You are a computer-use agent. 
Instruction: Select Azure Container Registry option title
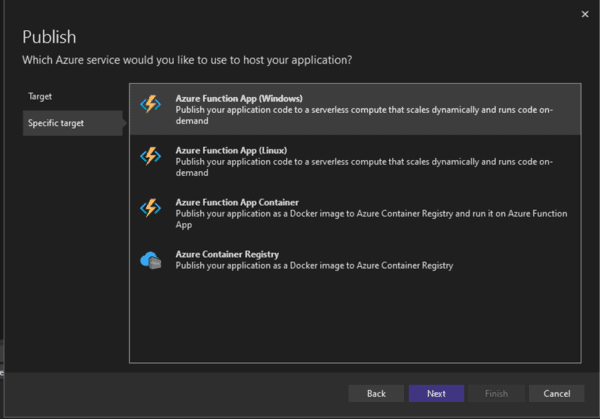tap(227, 254)
